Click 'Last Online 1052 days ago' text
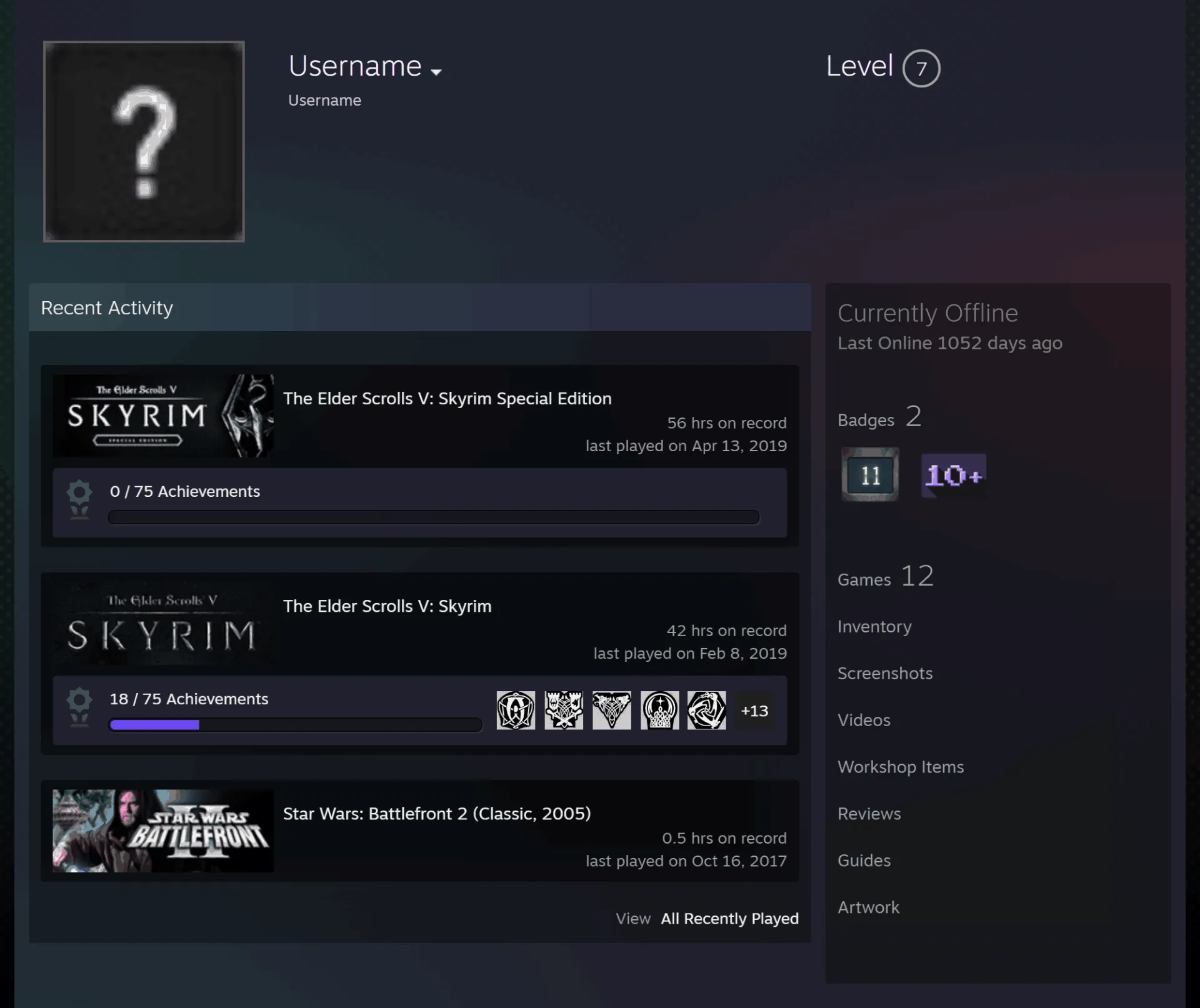This screenshot has height=1008, width=1200. tap(950, 343)
